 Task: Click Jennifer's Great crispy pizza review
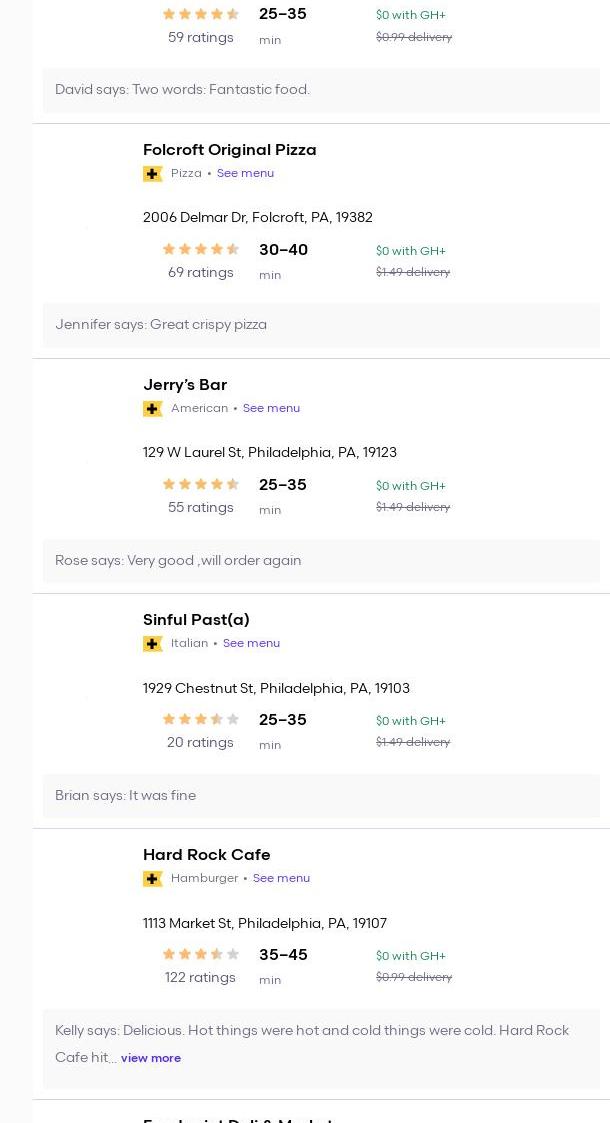tap(161, 325)
